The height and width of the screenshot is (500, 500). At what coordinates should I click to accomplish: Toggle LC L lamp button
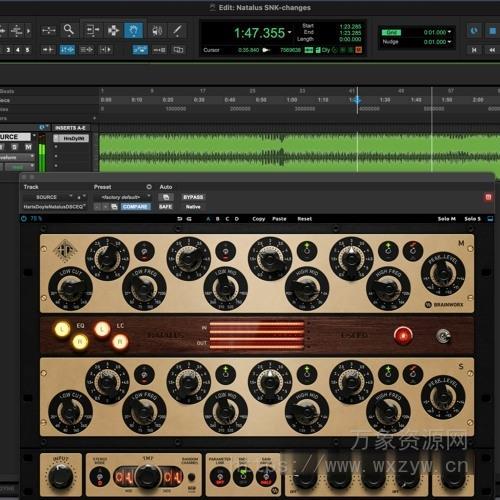tap(102, 329)
